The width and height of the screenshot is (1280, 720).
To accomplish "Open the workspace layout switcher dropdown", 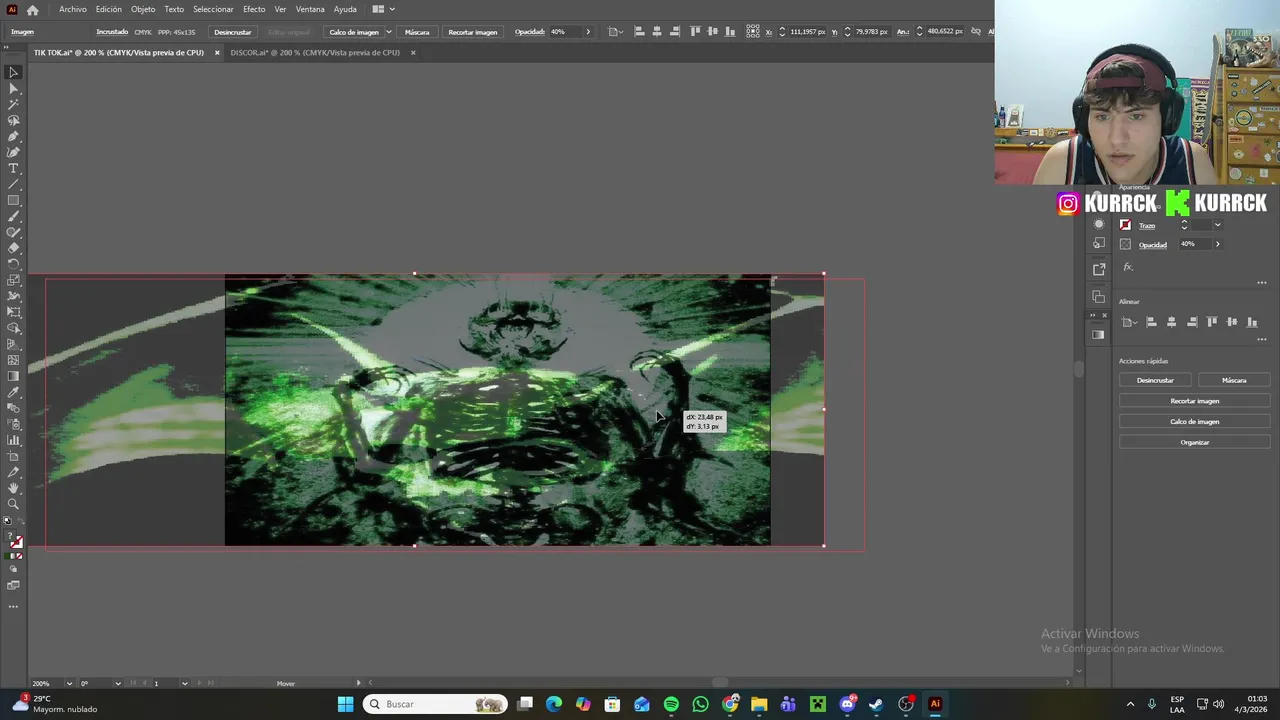I will (x=383, y=9).
